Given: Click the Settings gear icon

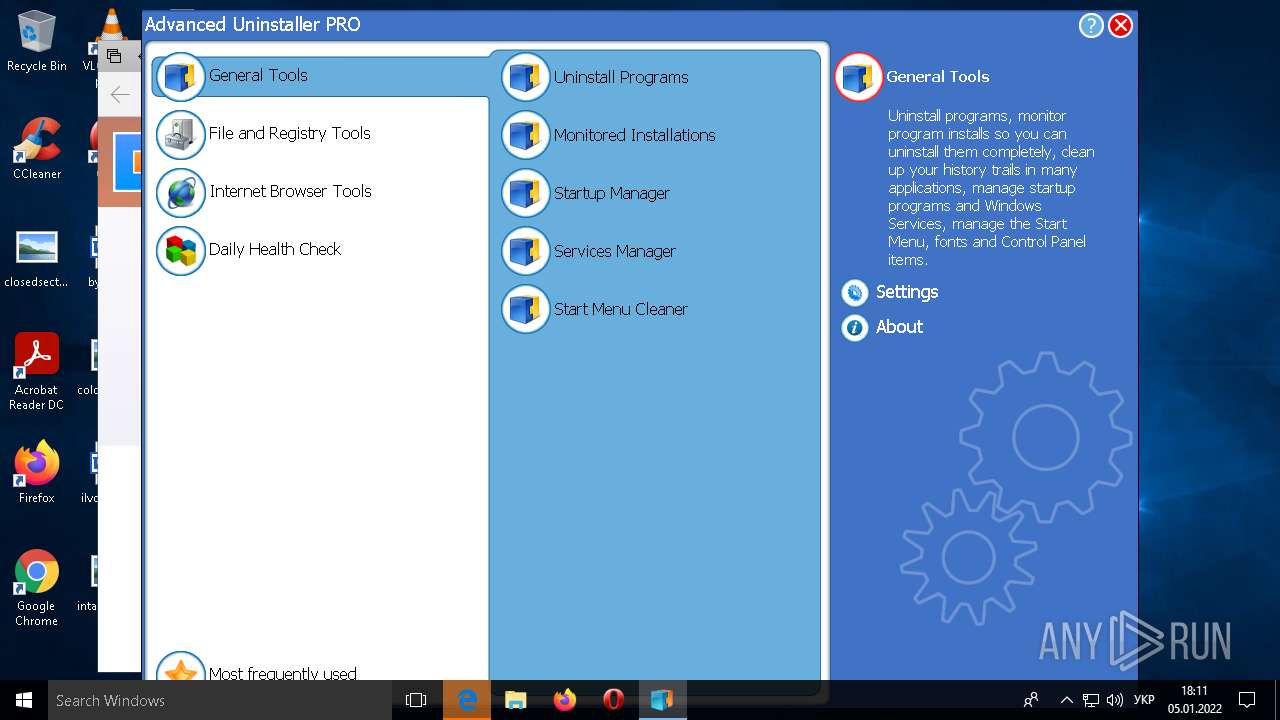Looking at the screenshot, I should (855, 293).
